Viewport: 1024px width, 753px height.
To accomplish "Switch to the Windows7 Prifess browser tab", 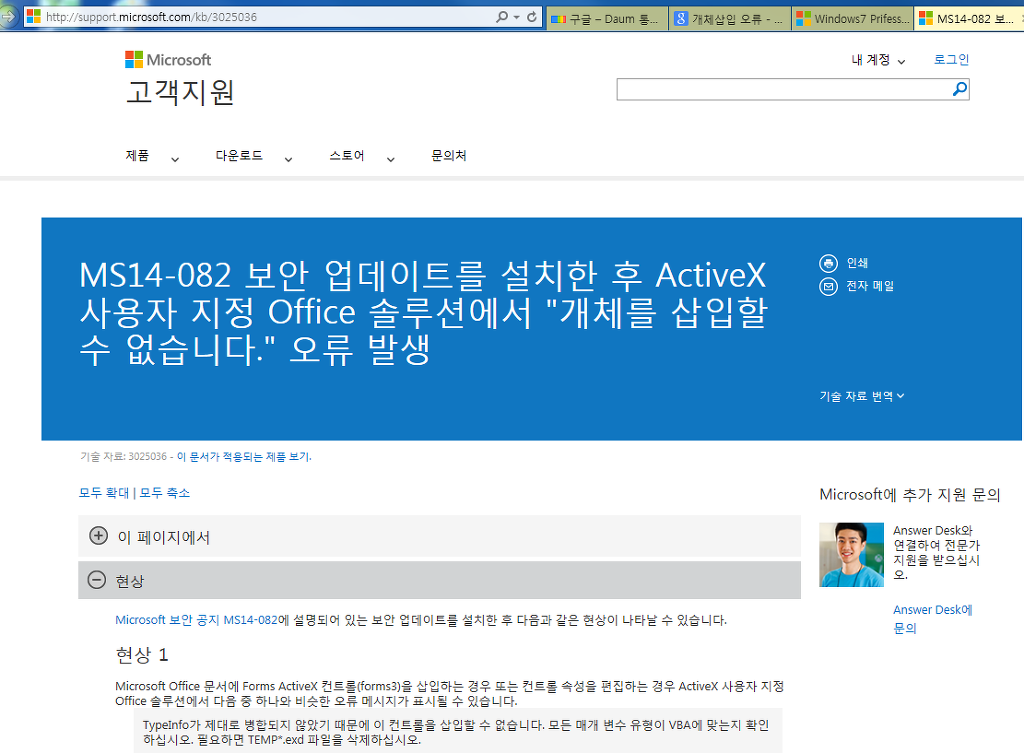I will [x=852, y=18].
